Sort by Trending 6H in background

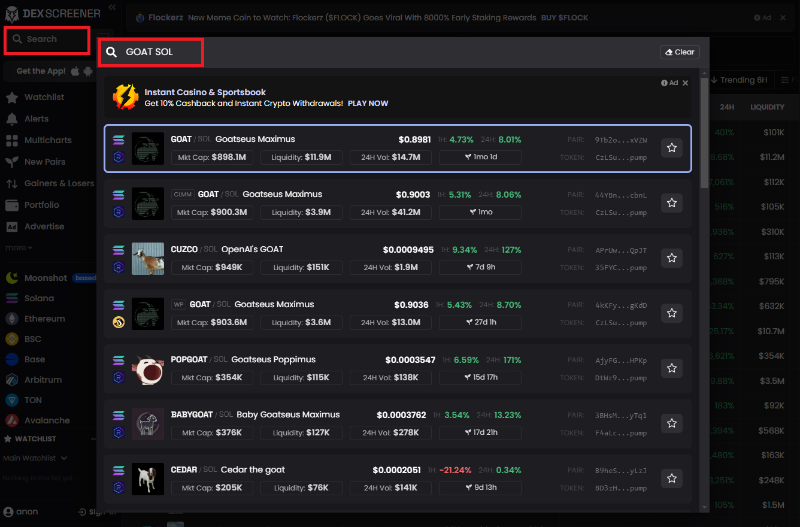739,80
